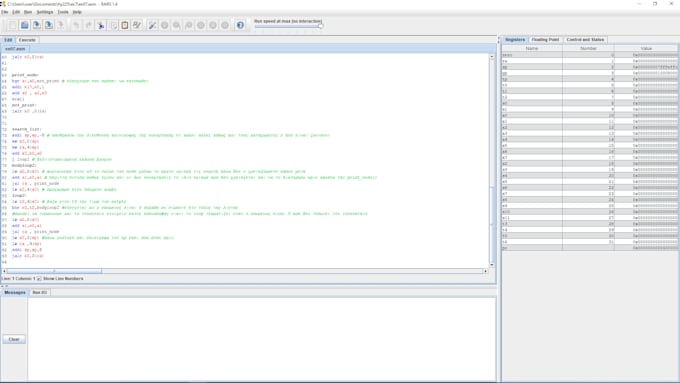Select the Registers tab
Image resolution: width=680 pixels, height=383 pixels.
point(515,39)
